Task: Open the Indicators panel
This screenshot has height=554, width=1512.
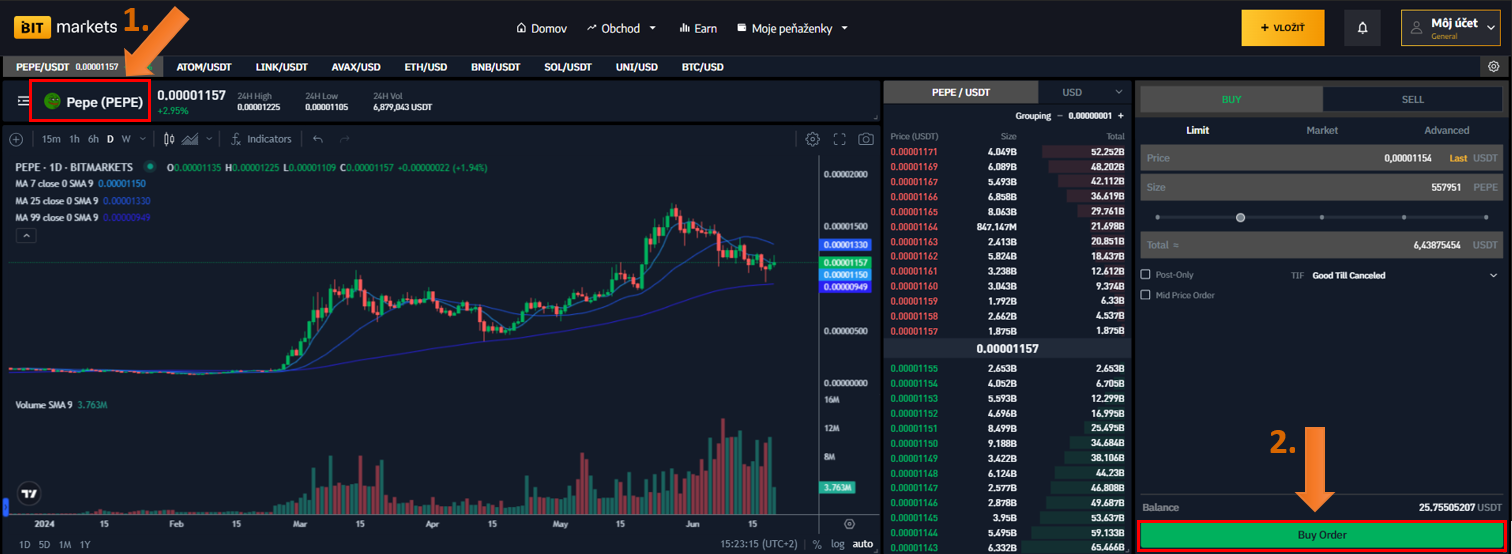Action: (x=261, y=139)
